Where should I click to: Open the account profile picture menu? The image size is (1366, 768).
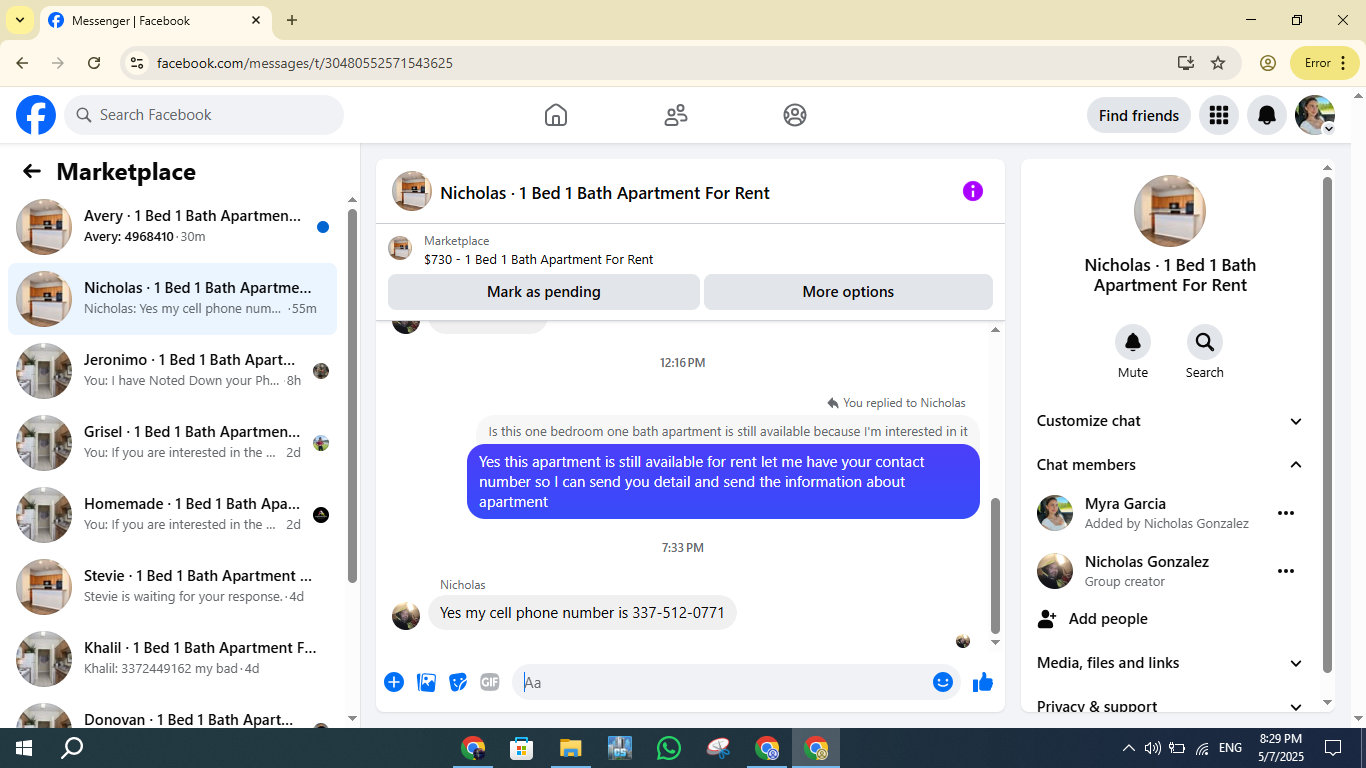pos(1315,116)
